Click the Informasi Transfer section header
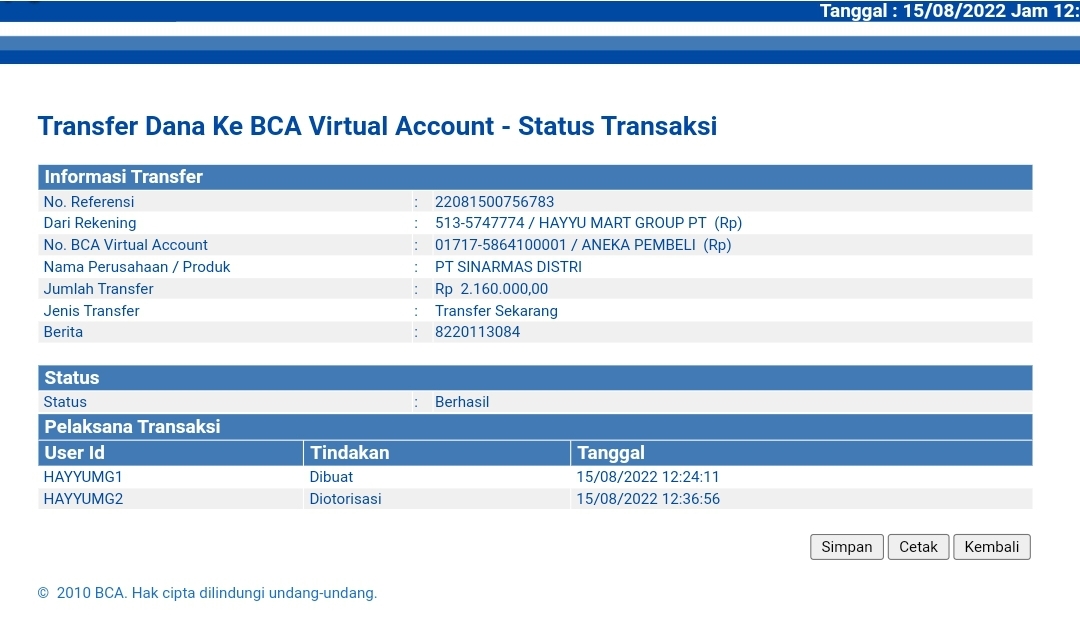Viewport: 1080px width, 640px height. (x=123, y=177)
